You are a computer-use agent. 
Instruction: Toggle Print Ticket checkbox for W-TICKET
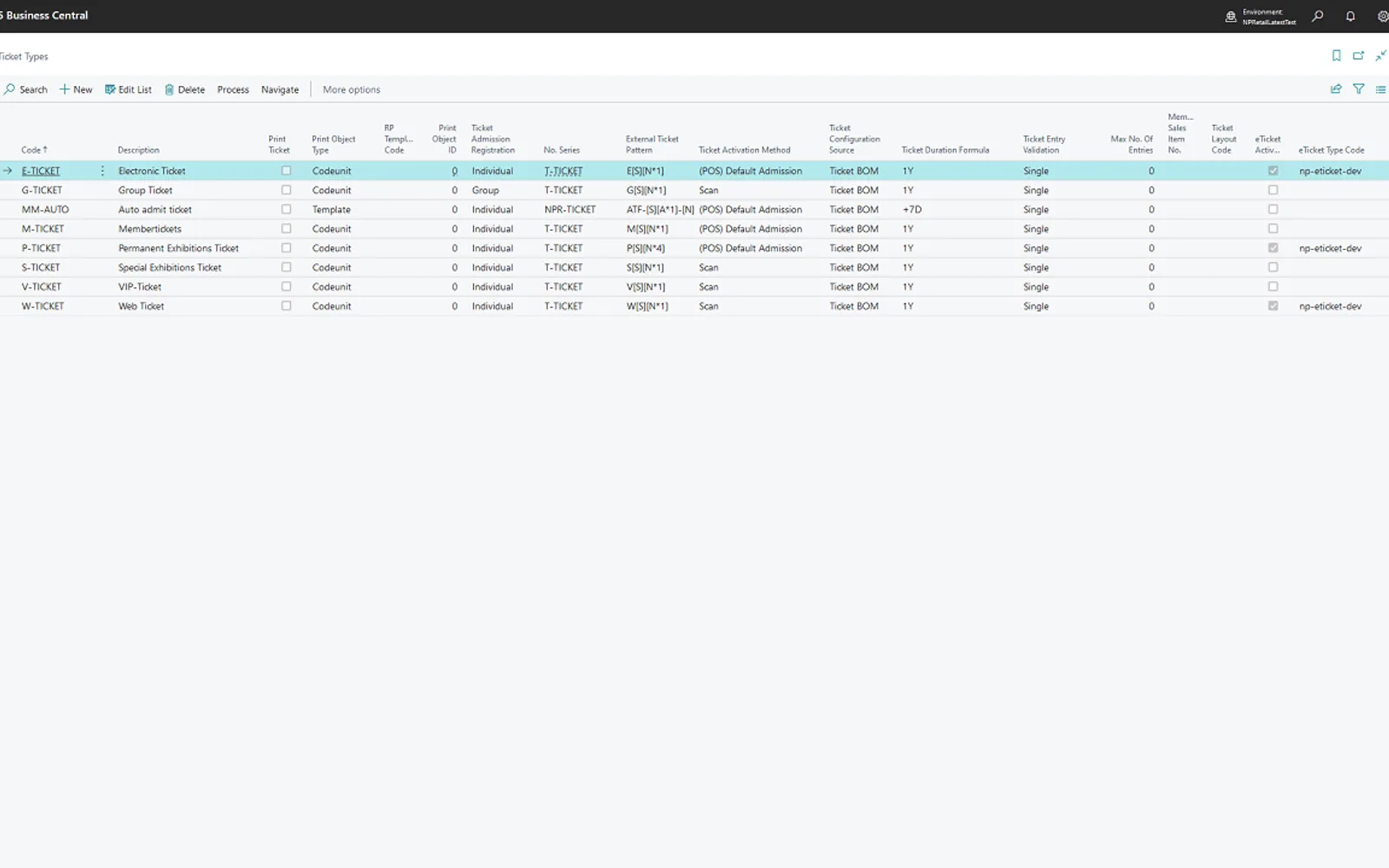[286, 306]
